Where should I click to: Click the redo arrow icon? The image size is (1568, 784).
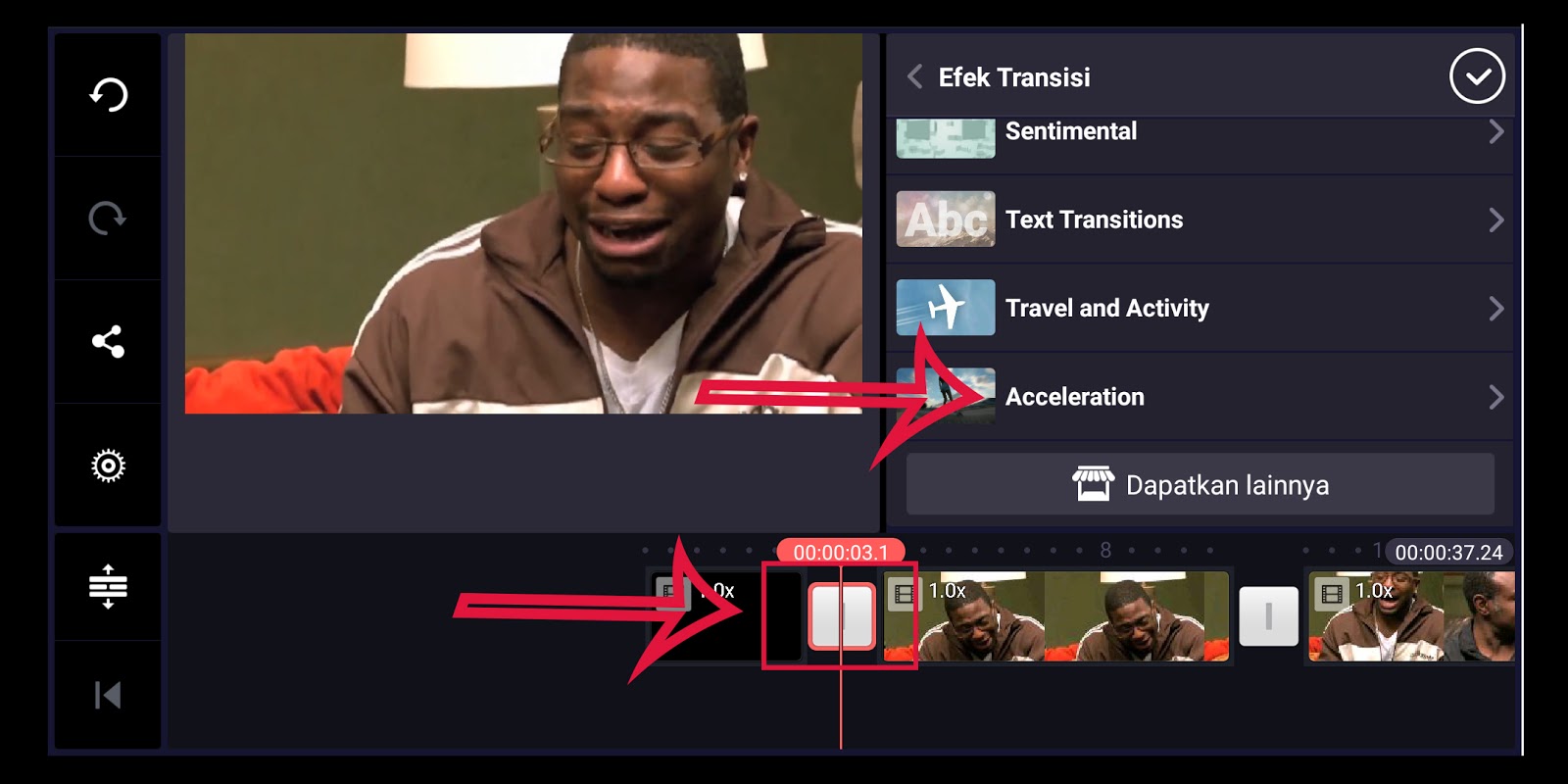click(x=108, y=218)
